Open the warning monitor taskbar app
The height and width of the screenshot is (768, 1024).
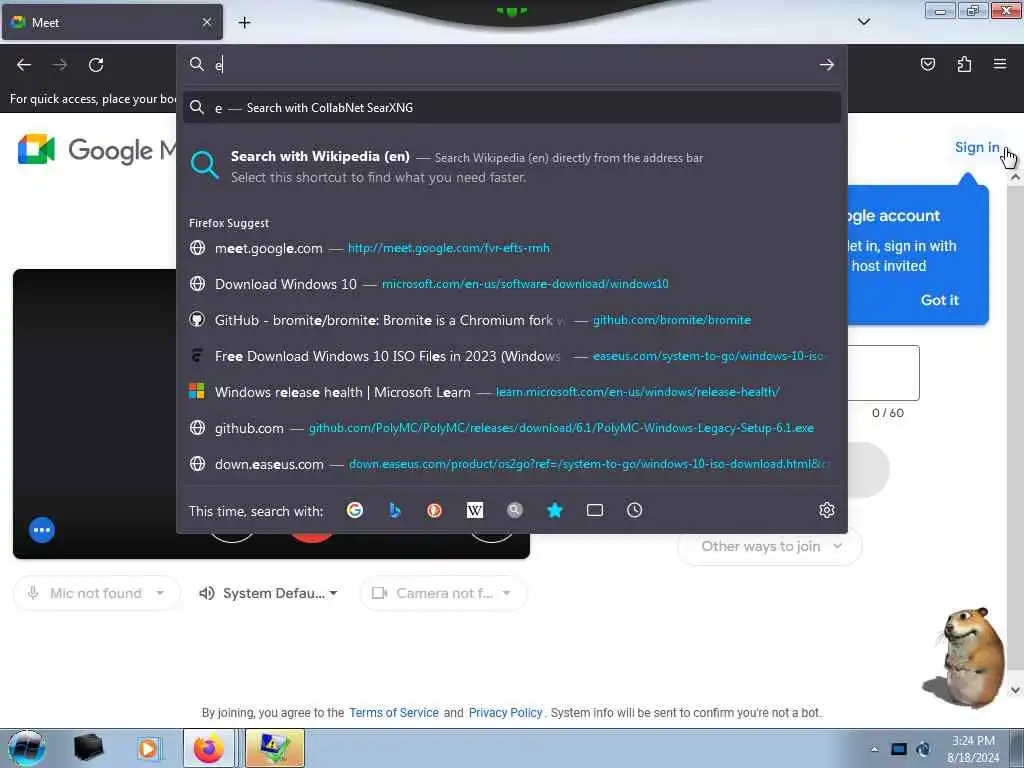pyautogui.click(x=274, y=748)
